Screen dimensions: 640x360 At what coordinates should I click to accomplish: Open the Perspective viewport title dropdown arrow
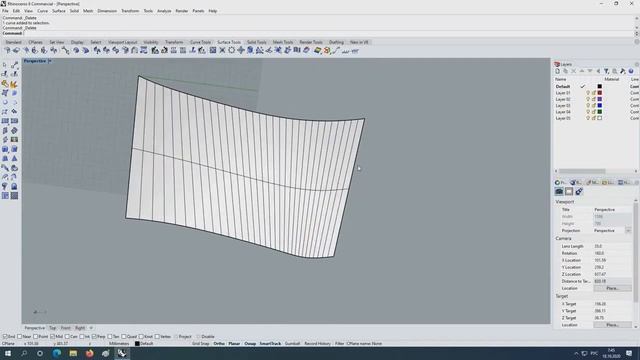click(x=49, y=61)
